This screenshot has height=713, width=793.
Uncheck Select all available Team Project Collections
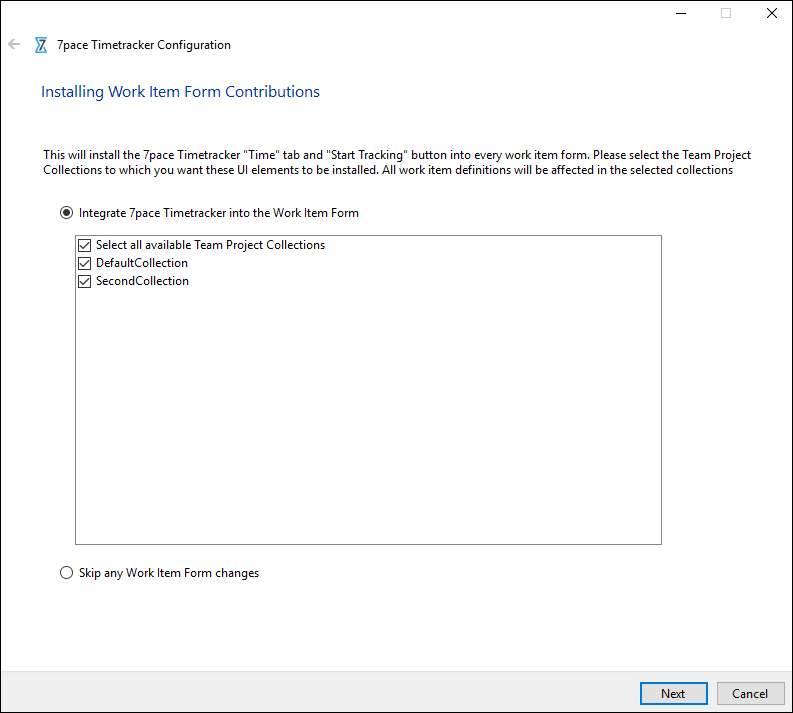[x=84, y=245]
